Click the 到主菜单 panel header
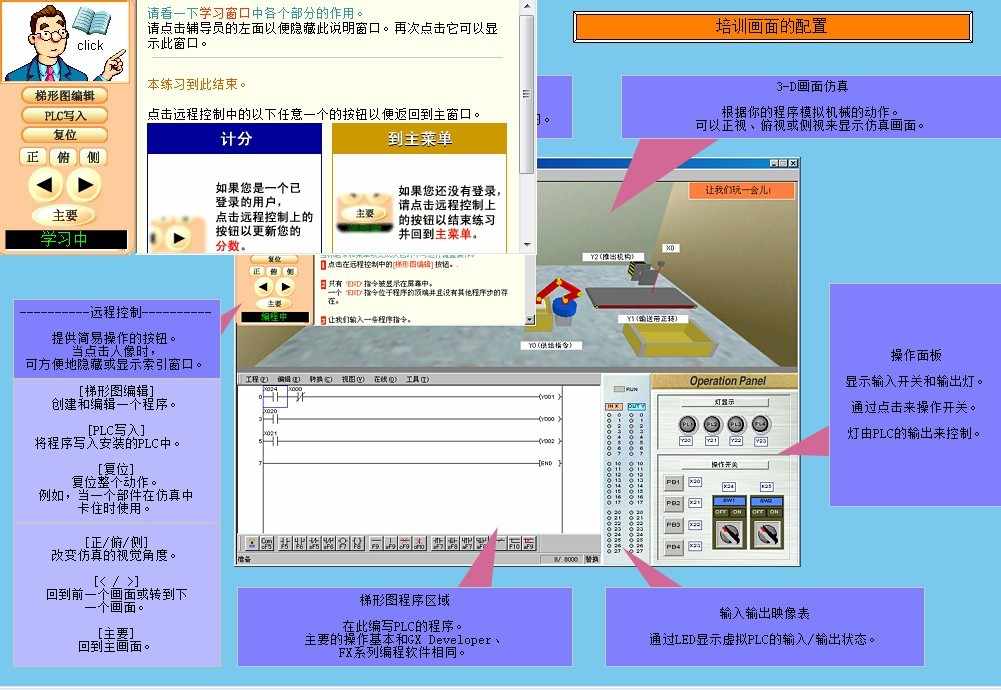 click(419, 139)
